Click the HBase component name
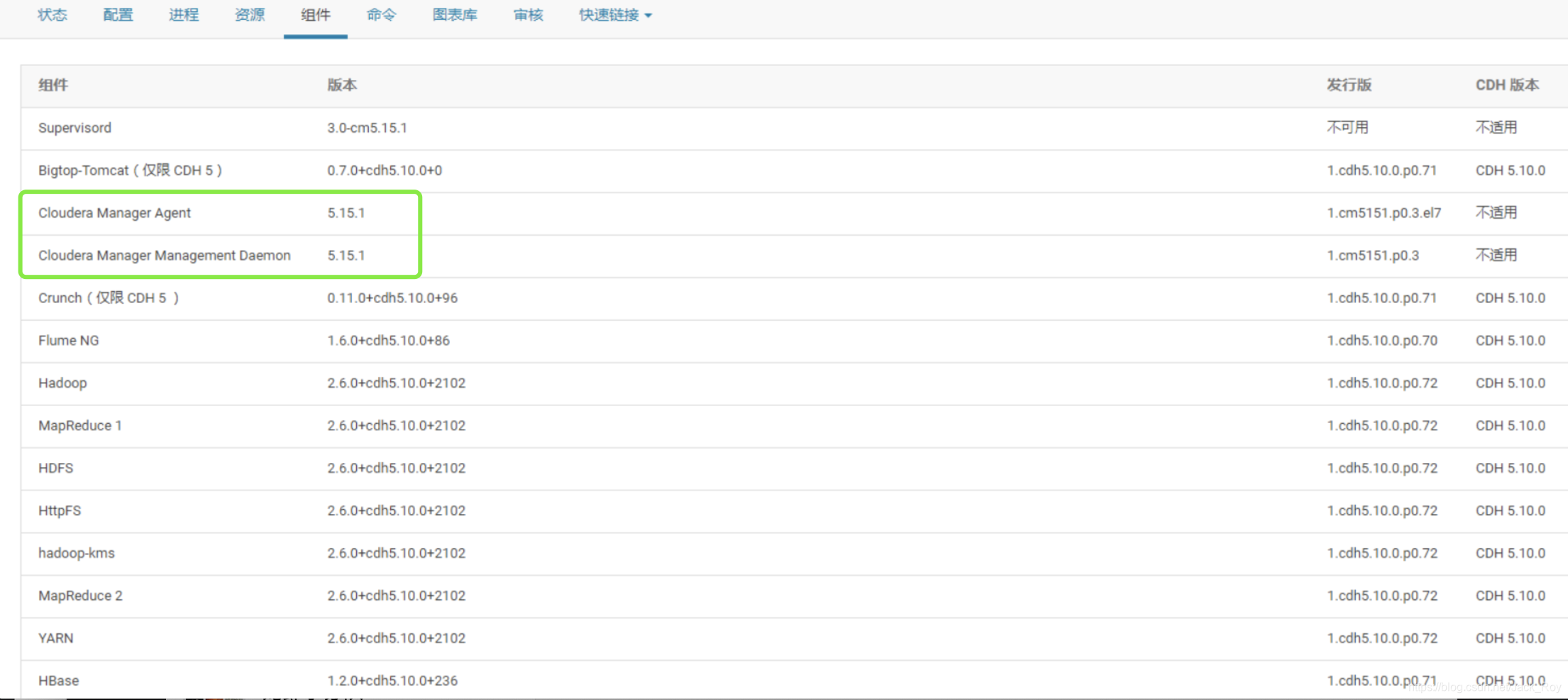Image resolution: width=1568 pixels, height=700 pixels. (59, 681)
